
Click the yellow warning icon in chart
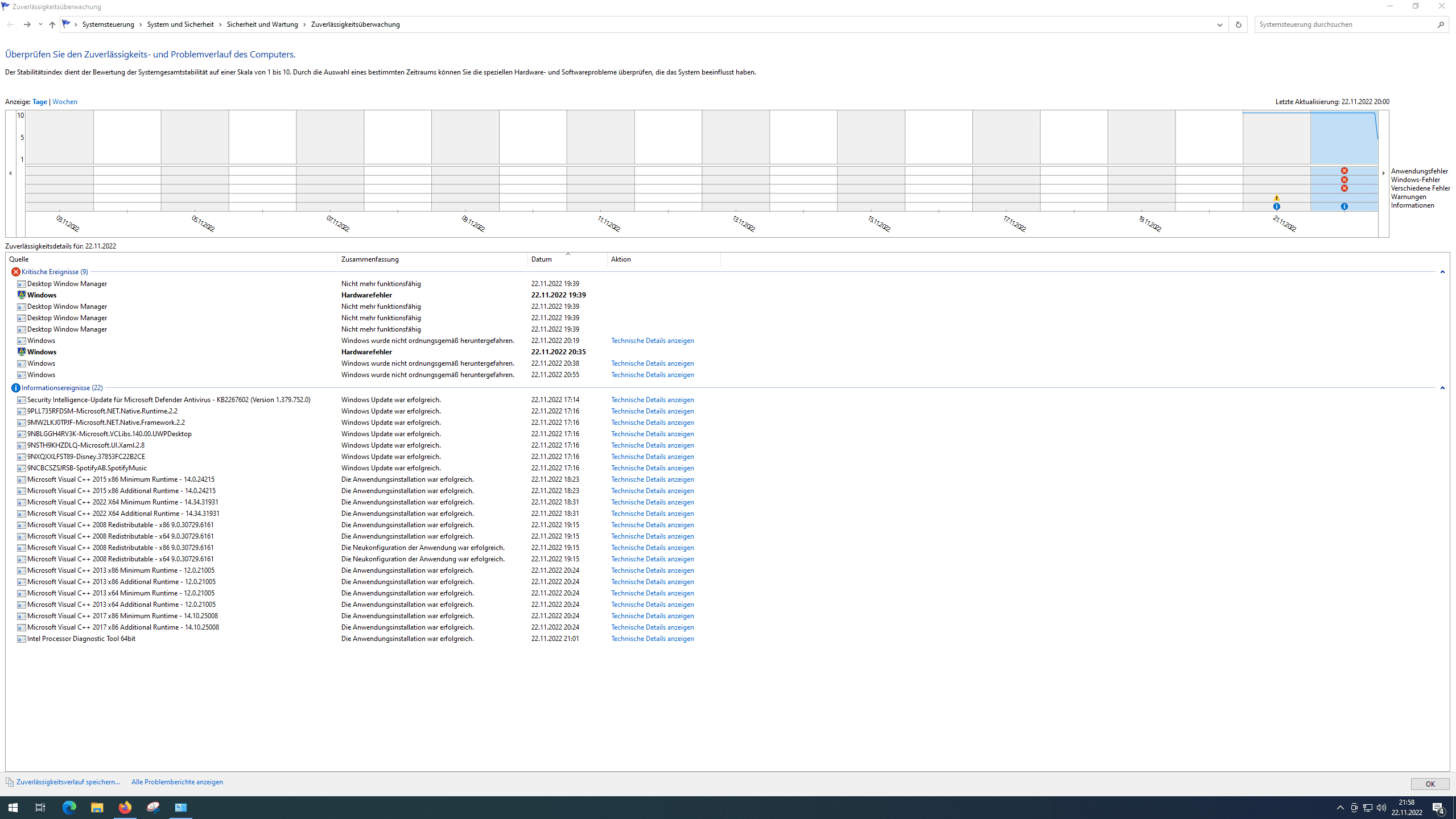(x=1276, y=197)
